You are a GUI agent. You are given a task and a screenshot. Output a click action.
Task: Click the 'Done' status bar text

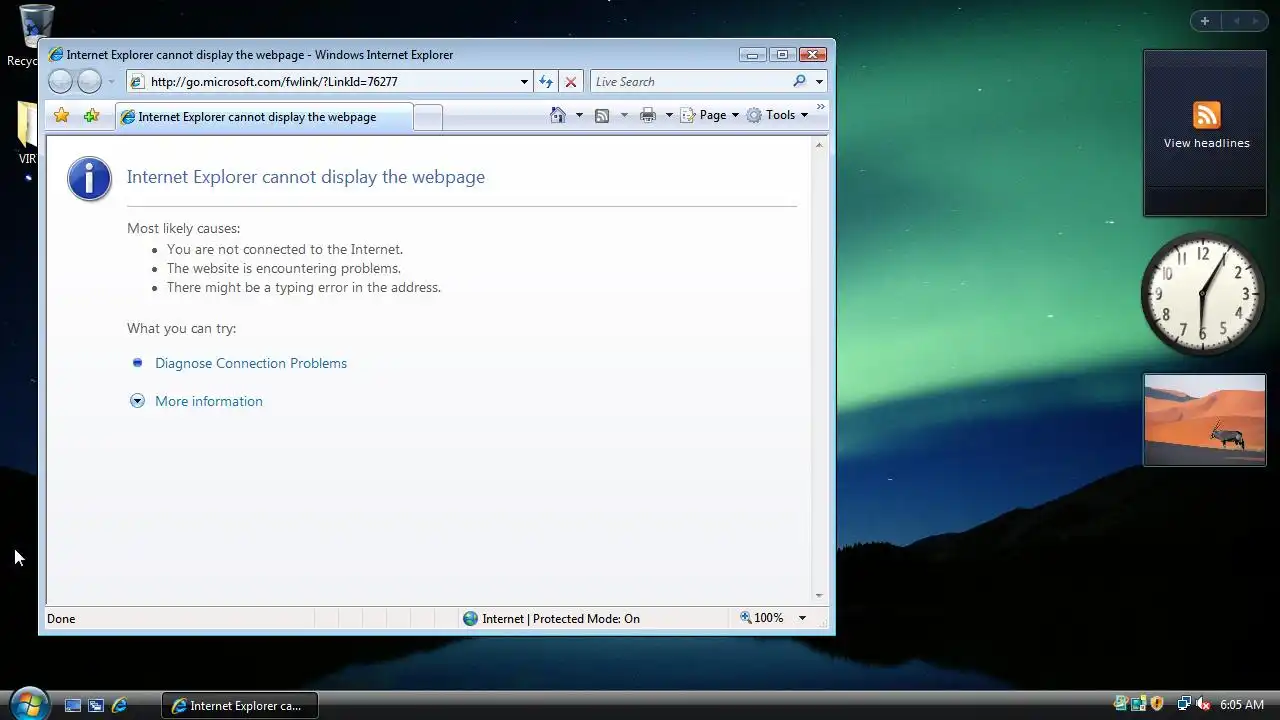point(61,619)
